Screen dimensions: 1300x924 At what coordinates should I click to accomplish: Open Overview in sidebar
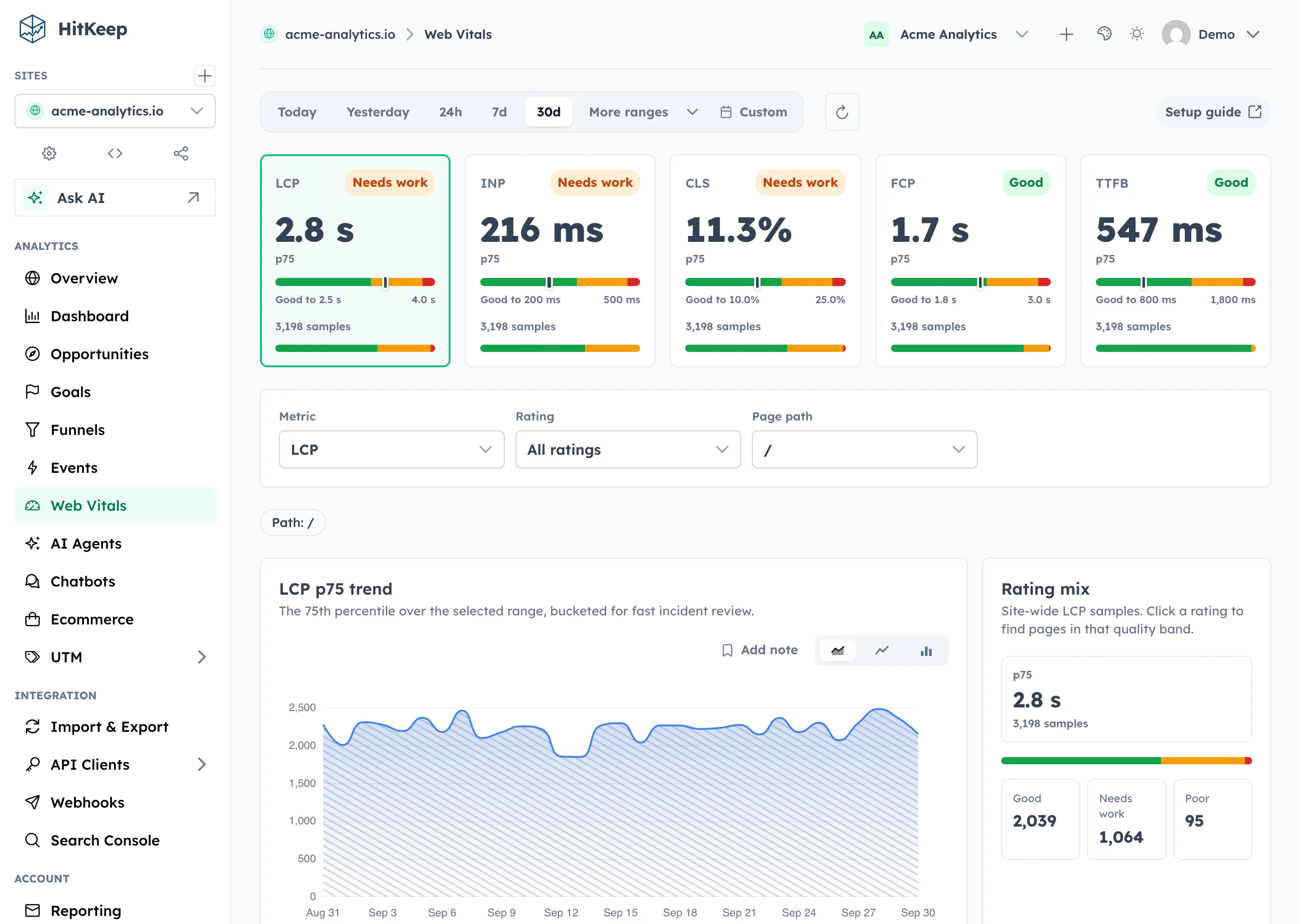pyautogui.click(x=115, y=278)
